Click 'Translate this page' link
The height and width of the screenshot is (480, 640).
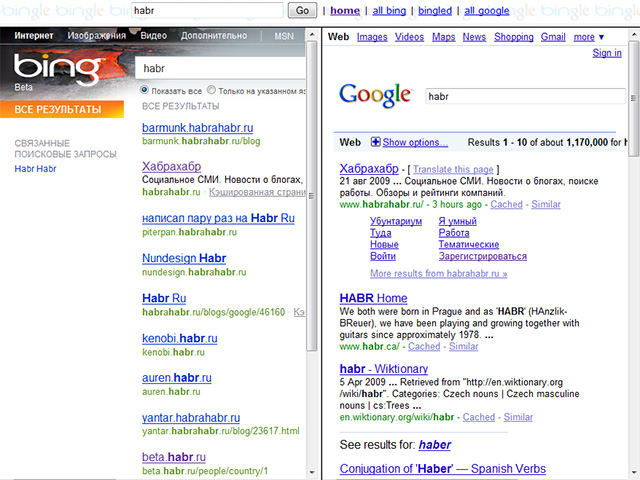click(456, 168)
